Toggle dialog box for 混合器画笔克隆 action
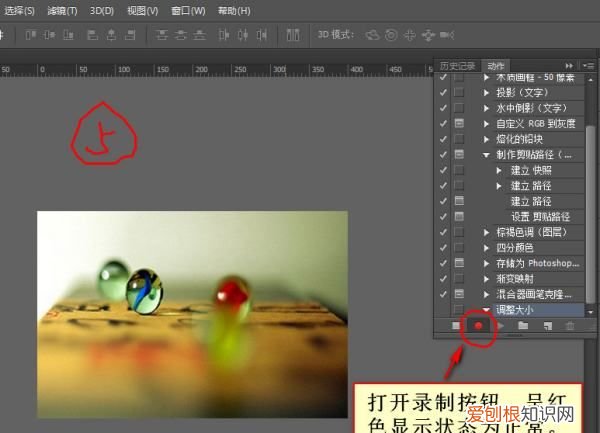This screenshot has width=600, height=433. point(459,294)
